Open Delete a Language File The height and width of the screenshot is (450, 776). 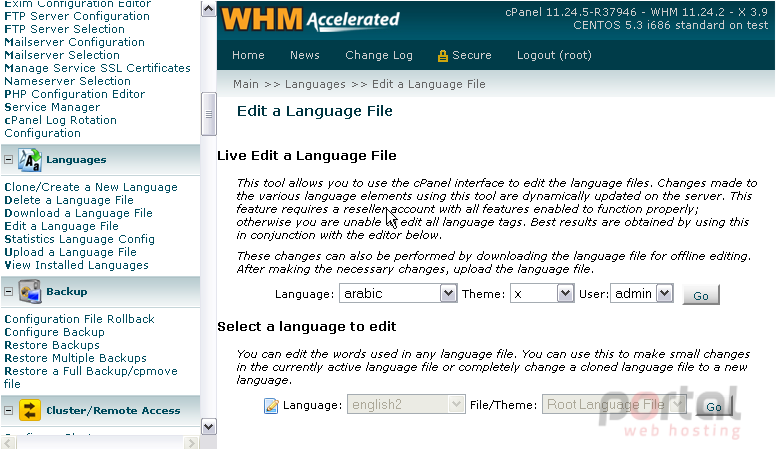coord(69,200)
